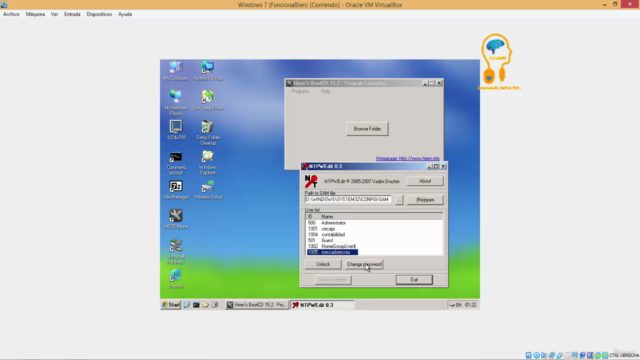Select the highlighted user row with ID 1005
This screenshot has width=640, height=360.
(x=332, y=252)
